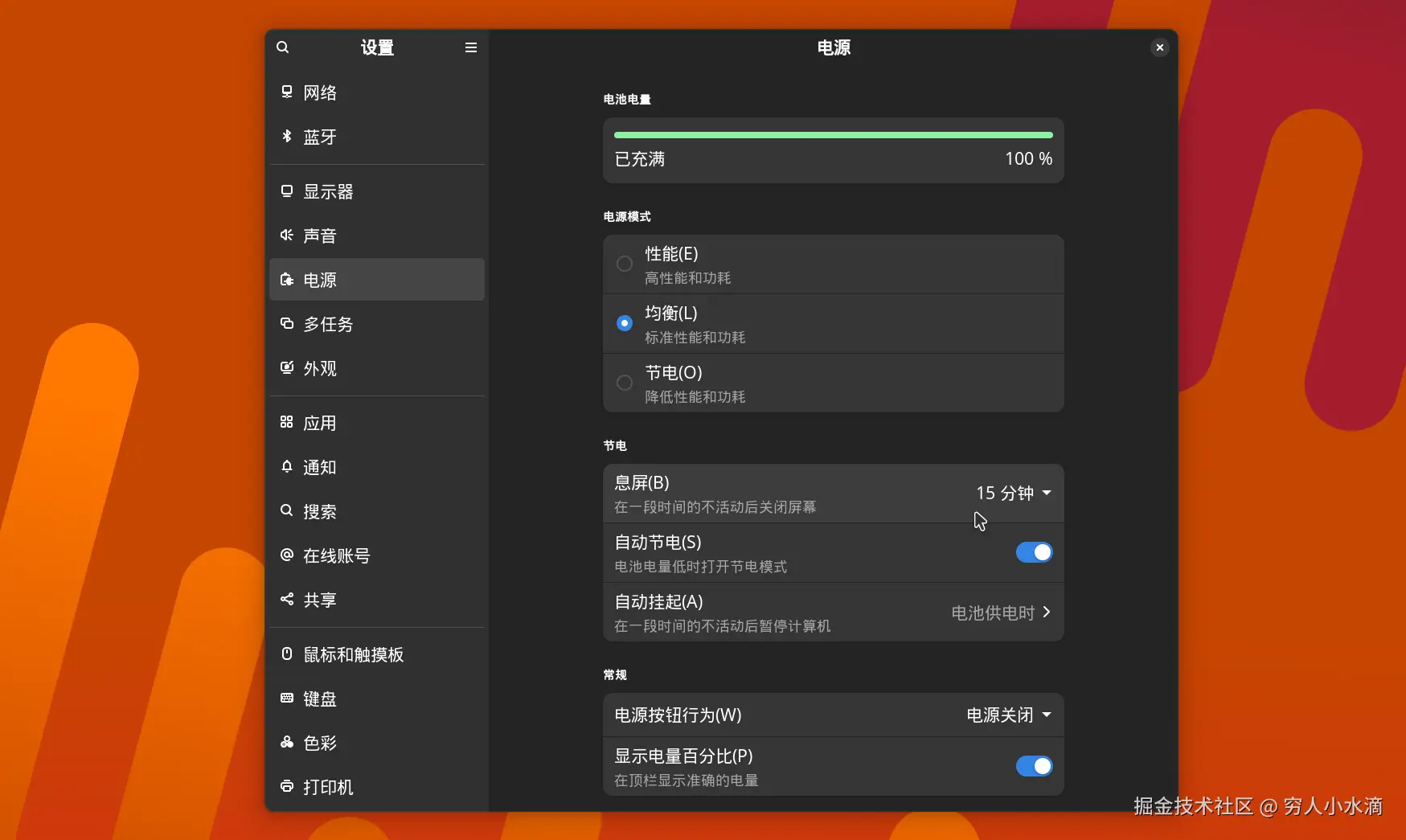Click the network icon beside 网络
Screen dimensions: 1406x840
(287, 92)
